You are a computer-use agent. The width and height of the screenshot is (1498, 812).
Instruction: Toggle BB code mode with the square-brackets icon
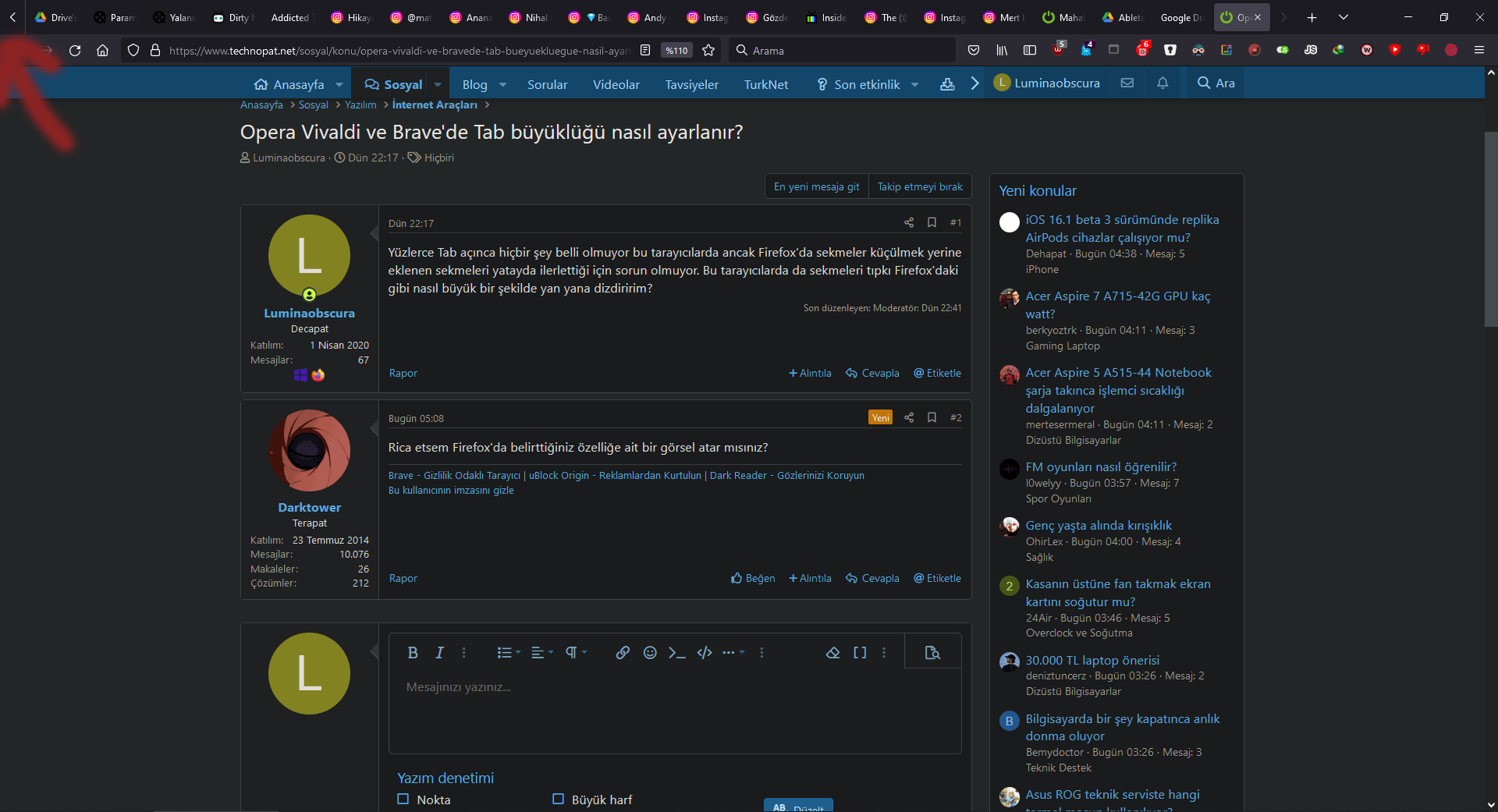860,653
